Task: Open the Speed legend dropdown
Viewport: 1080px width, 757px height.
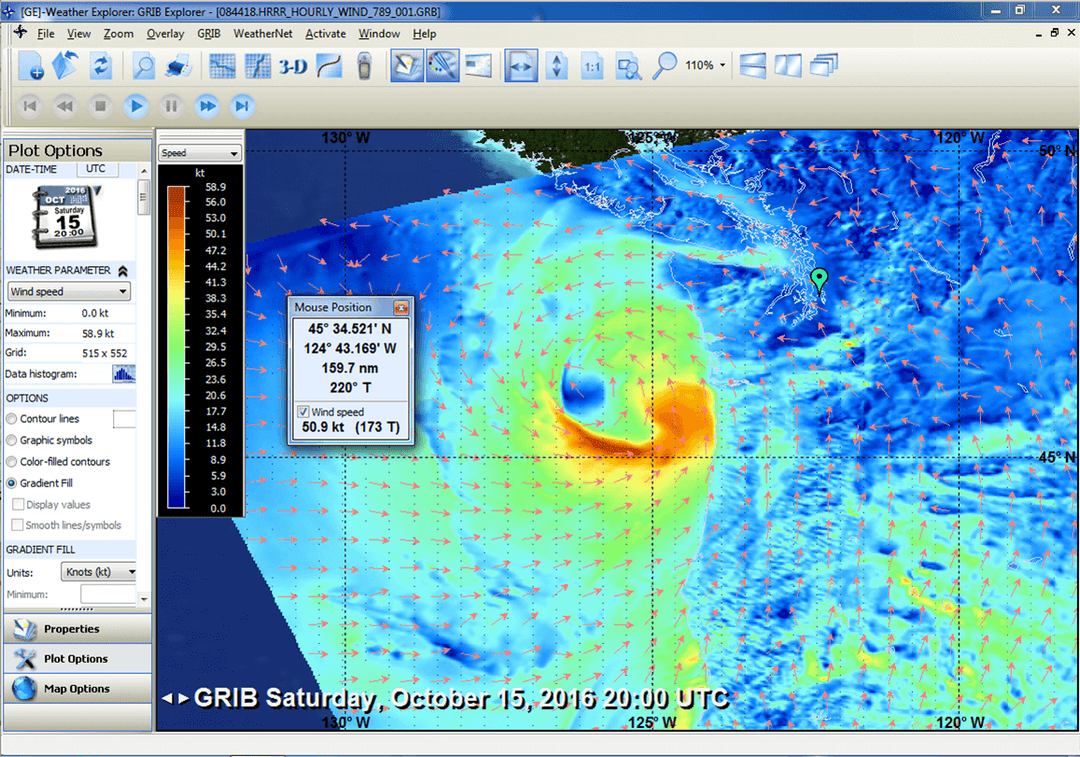Action: pyautogui.click(x=200, y=153)
